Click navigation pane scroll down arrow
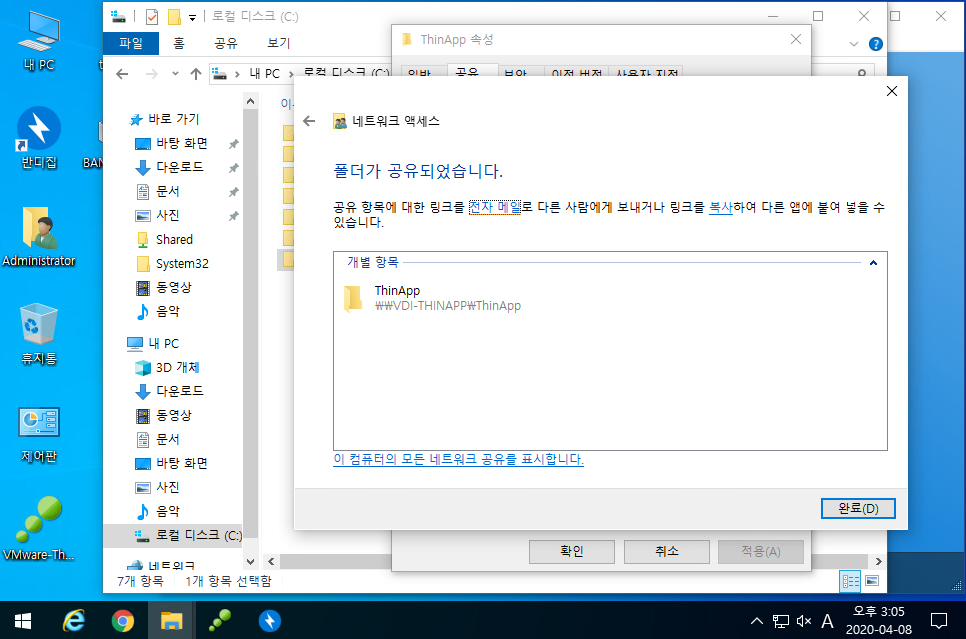The image size is (966, 639). tap(250, 561)
